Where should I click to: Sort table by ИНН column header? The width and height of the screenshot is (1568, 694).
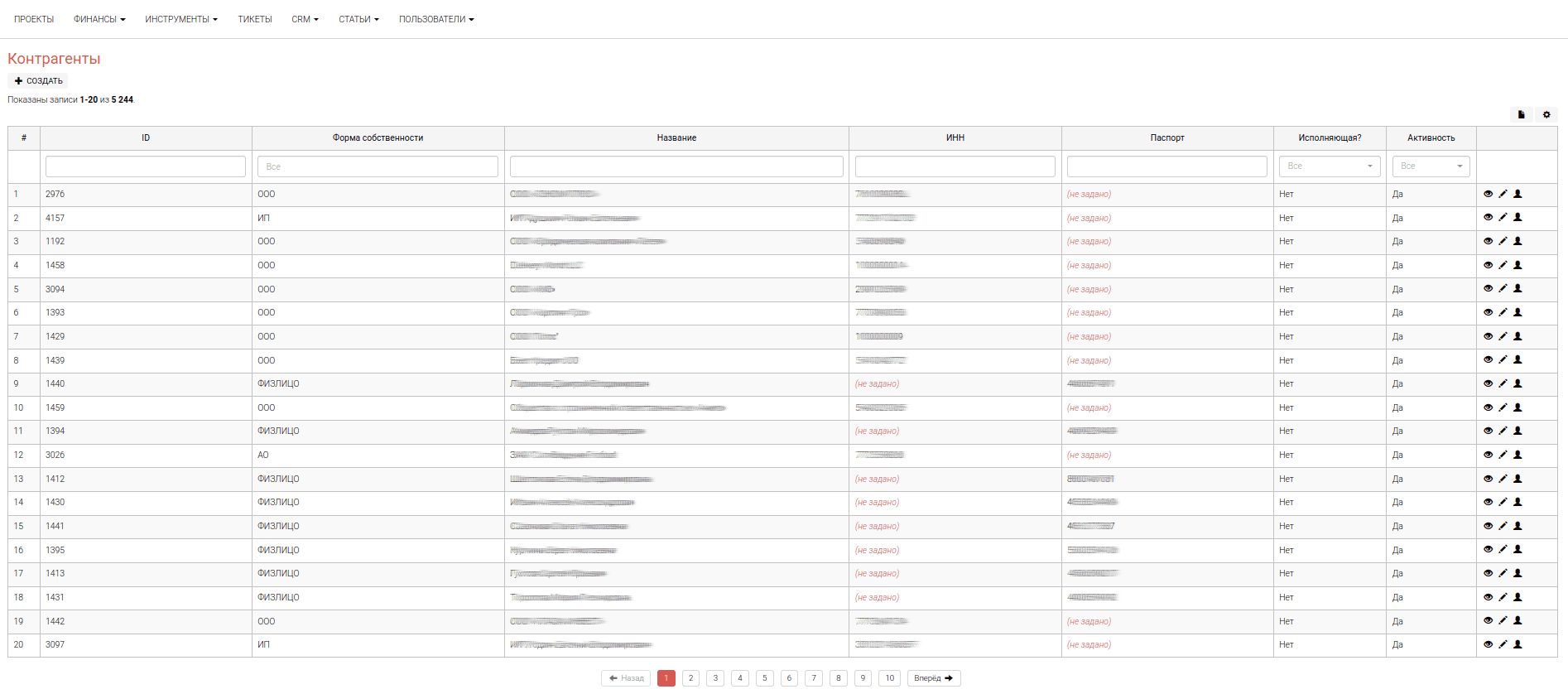(955, 137)
